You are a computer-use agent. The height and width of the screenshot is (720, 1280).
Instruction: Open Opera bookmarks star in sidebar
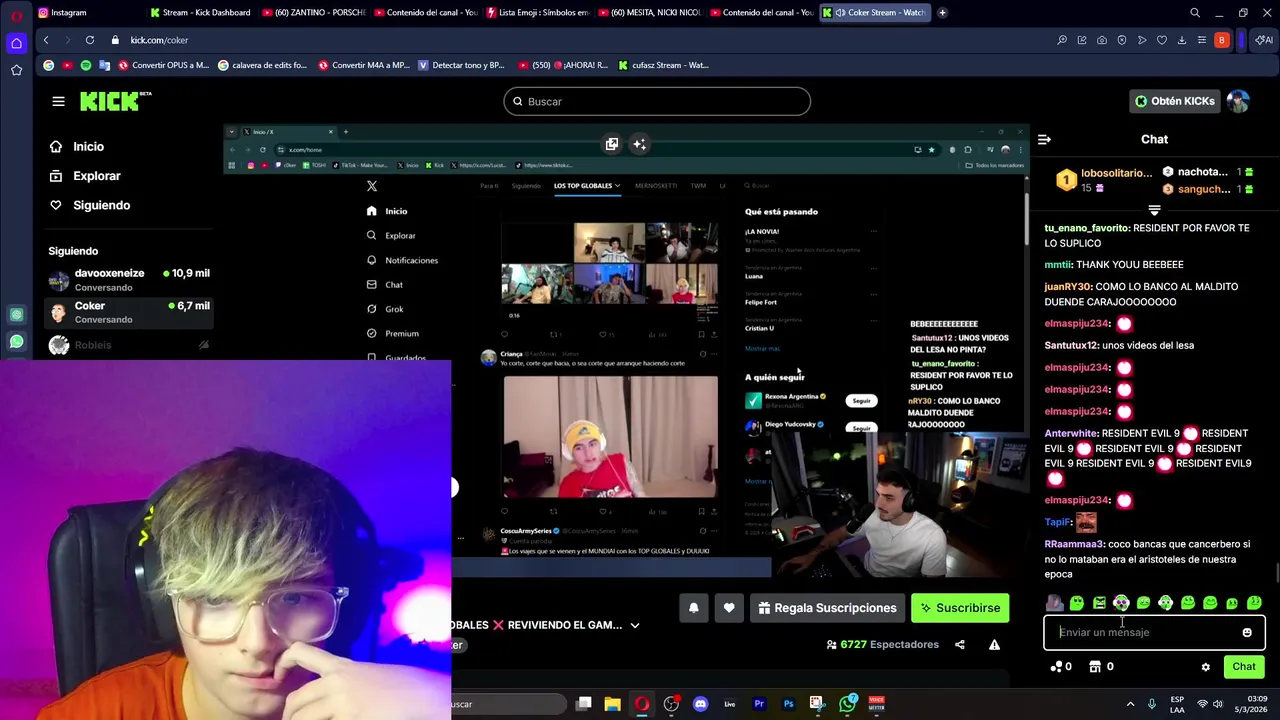(16, 70)
